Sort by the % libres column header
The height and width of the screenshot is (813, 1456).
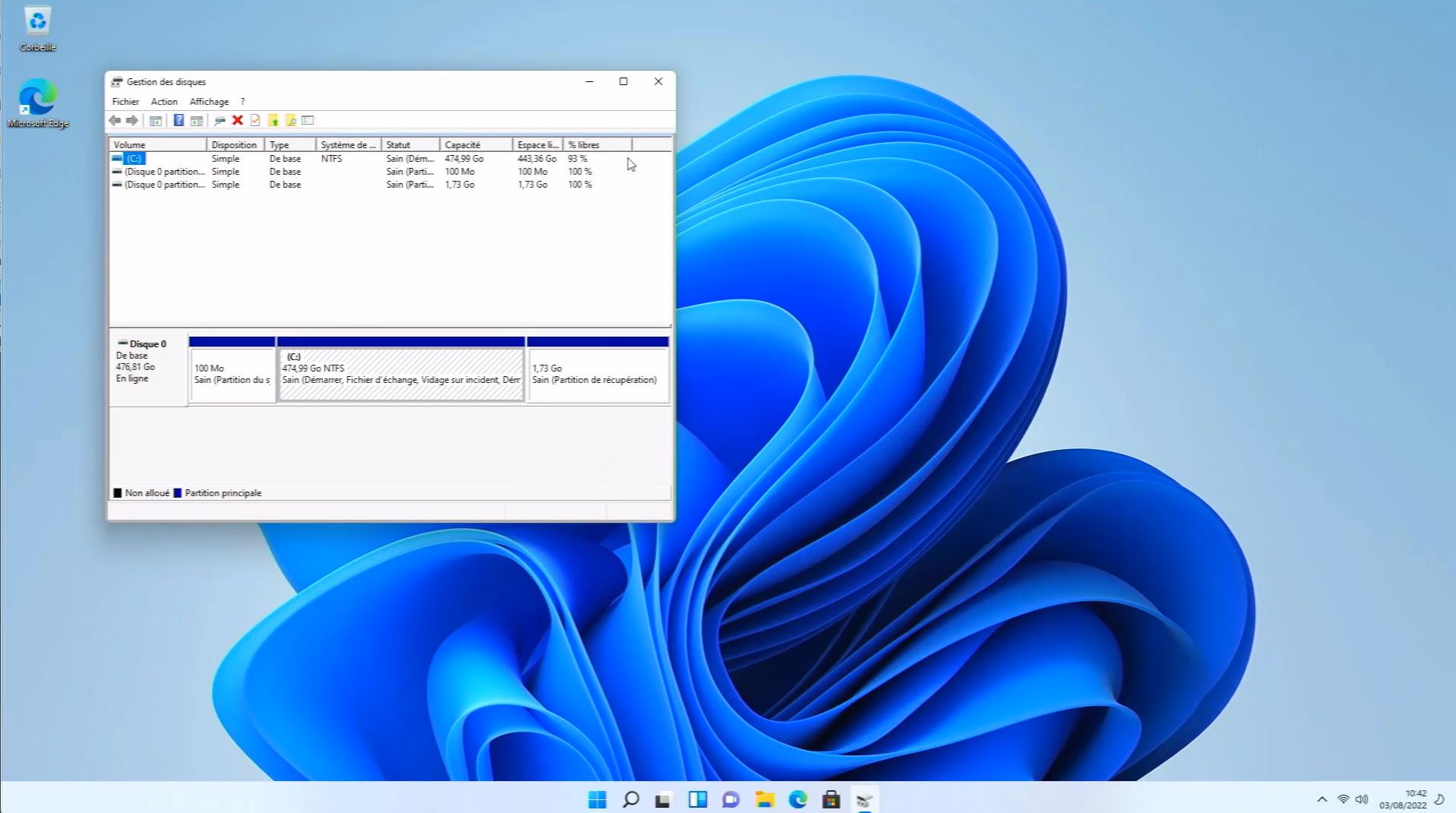[x=597, y=144]
